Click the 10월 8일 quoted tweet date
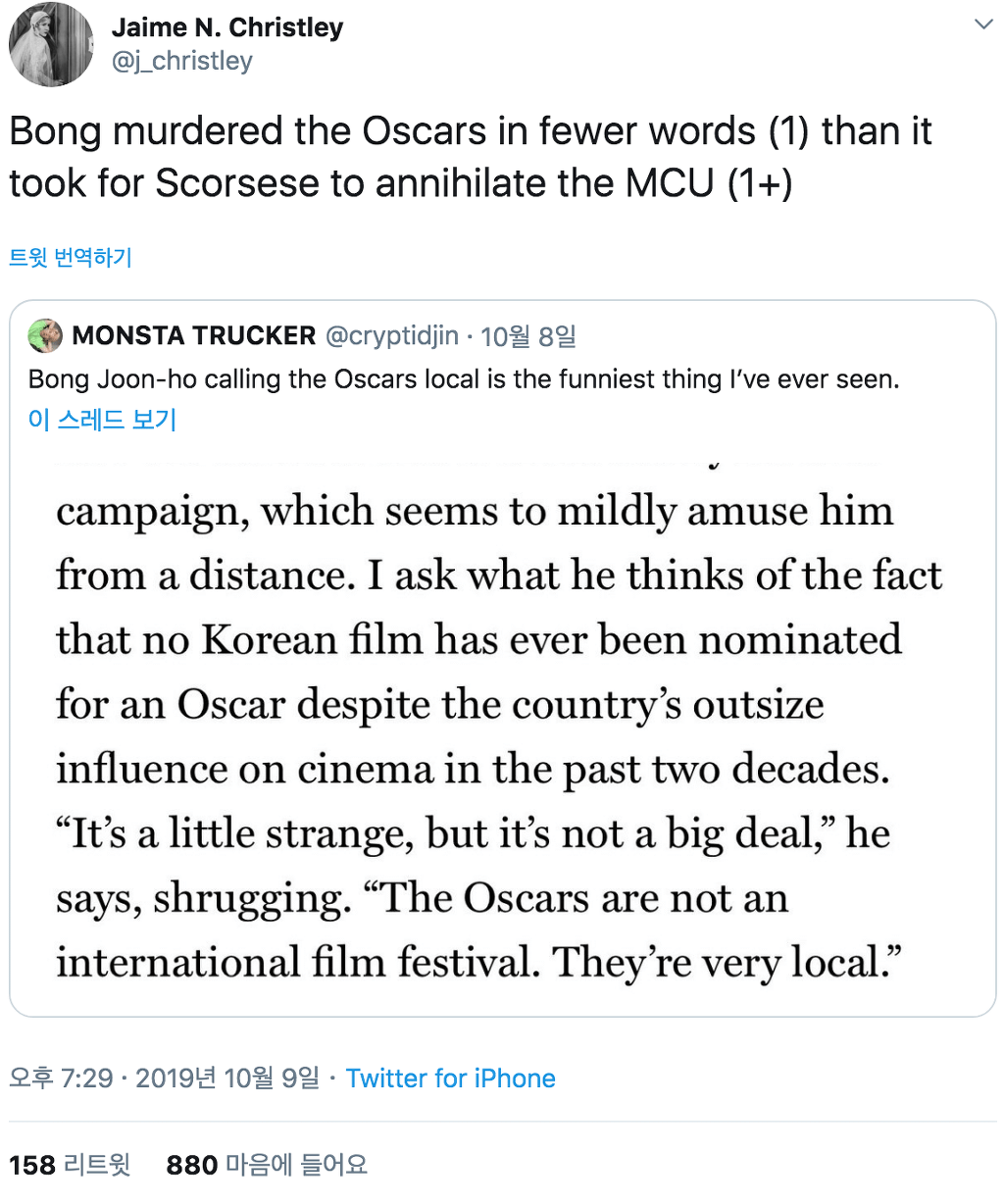Screen dimensions: 1004x1204 point(527,336)
